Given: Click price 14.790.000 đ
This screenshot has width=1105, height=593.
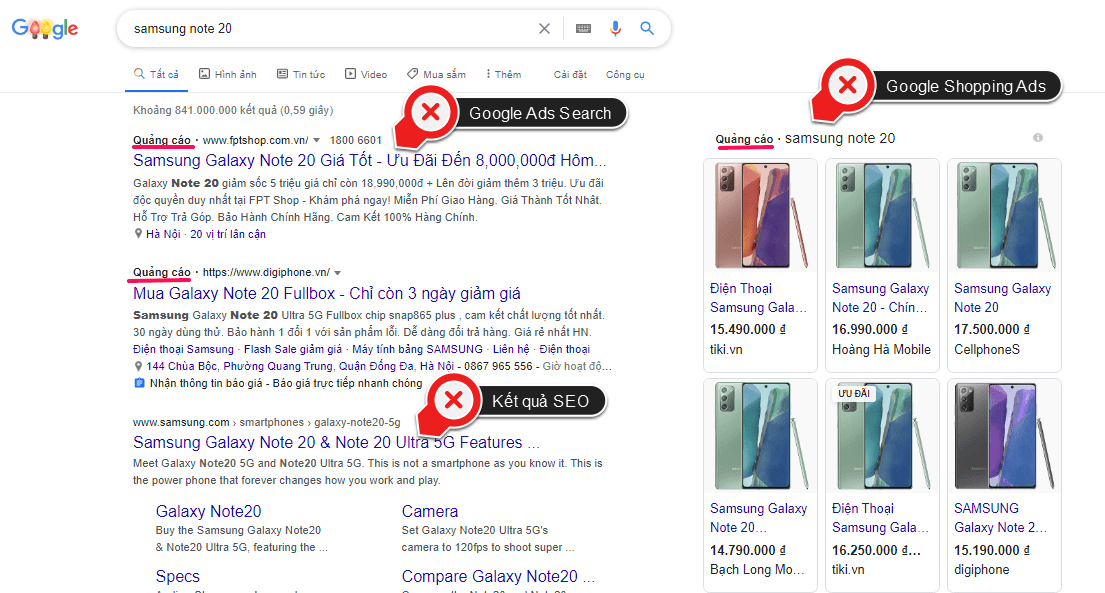Looking at the screenshot, I should (748, 550).
